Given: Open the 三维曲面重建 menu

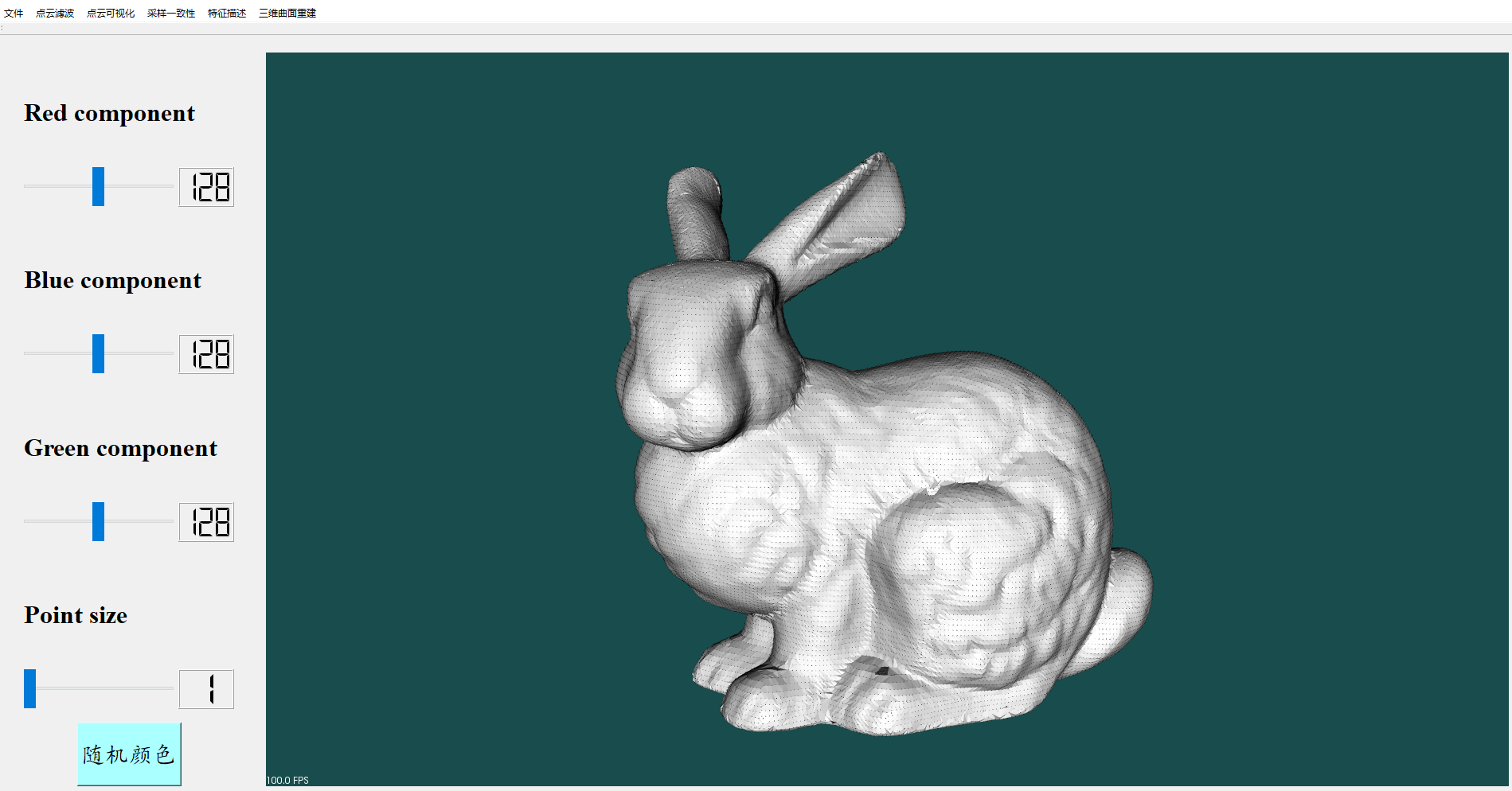Looking at the screenshot, I should point(287,13).
